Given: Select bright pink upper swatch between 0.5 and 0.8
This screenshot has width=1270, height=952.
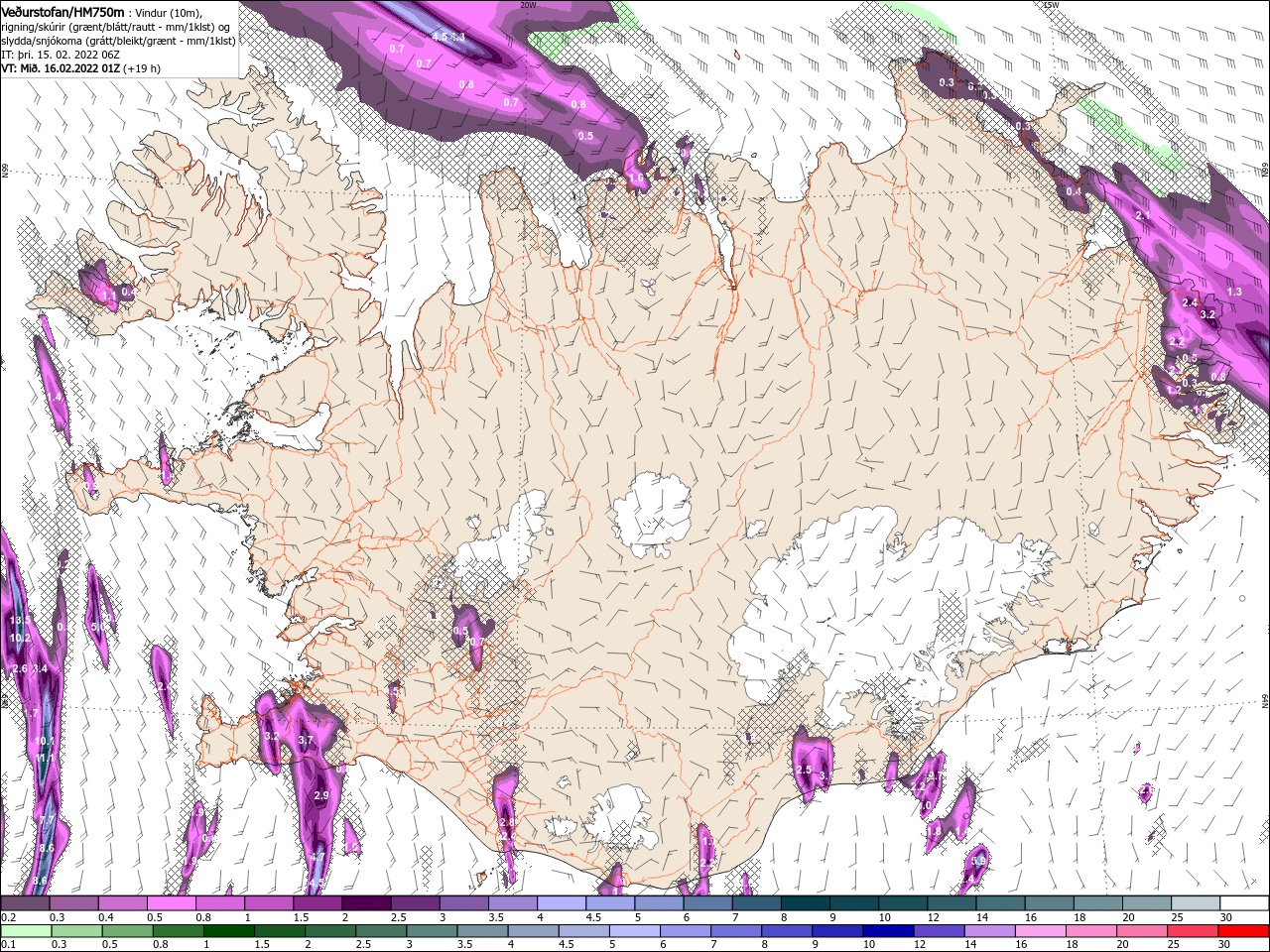Looking at the screenshot, I should [171, 903].
